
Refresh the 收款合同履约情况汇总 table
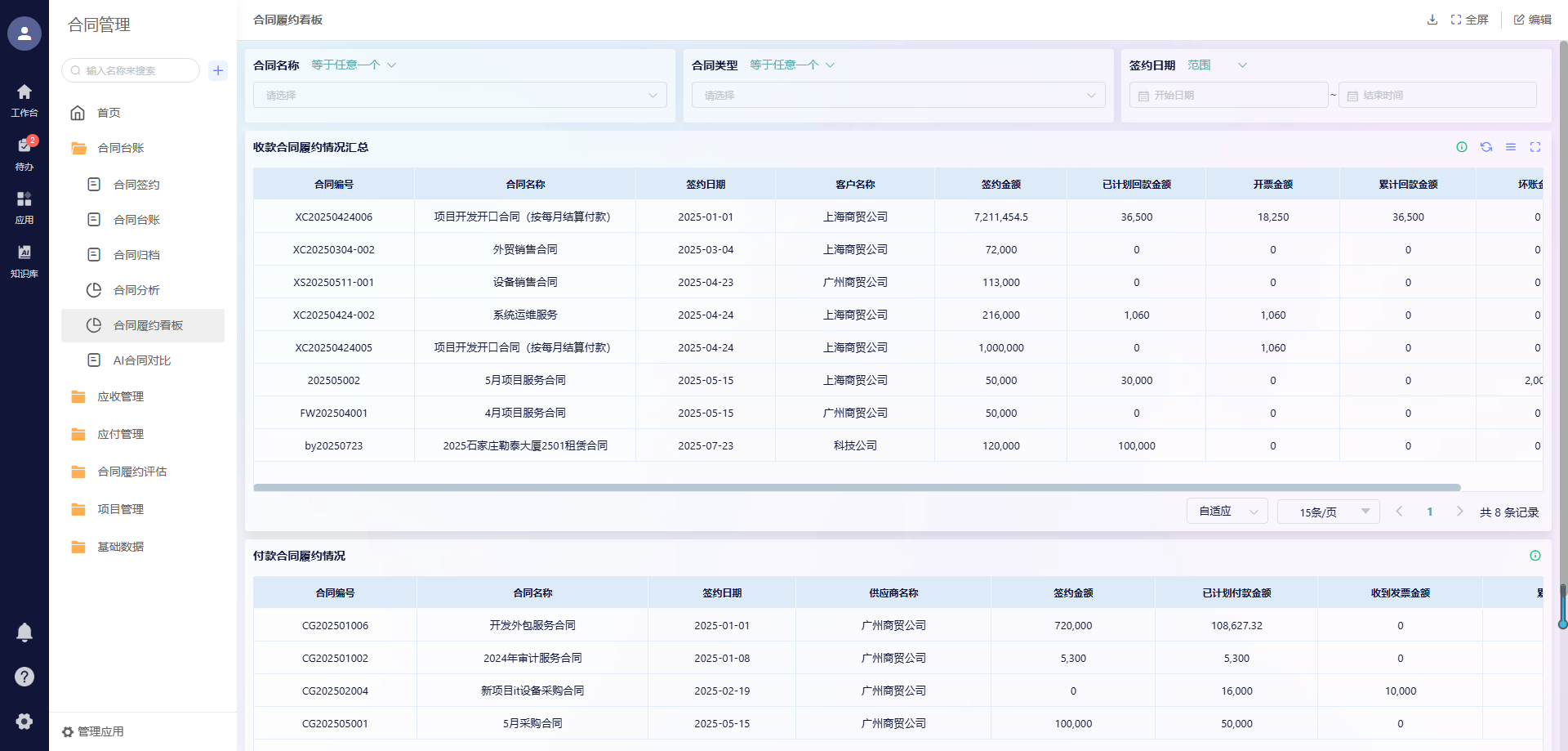click(x=1486, y=147)
